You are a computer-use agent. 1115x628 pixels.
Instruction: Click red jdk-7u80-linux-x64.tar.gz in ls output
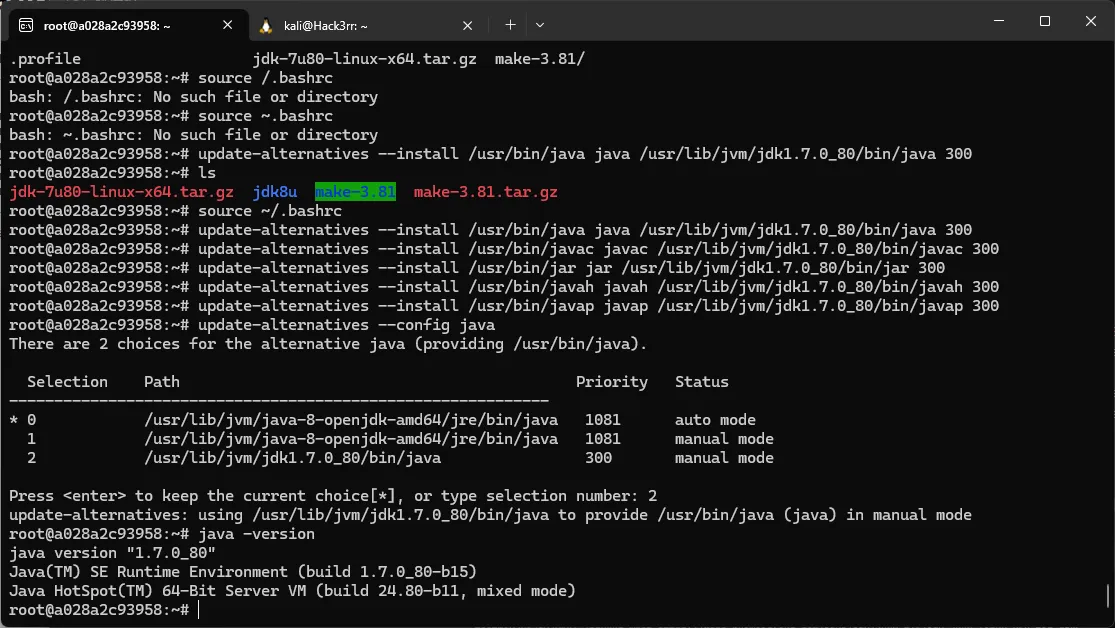[122, 192]
